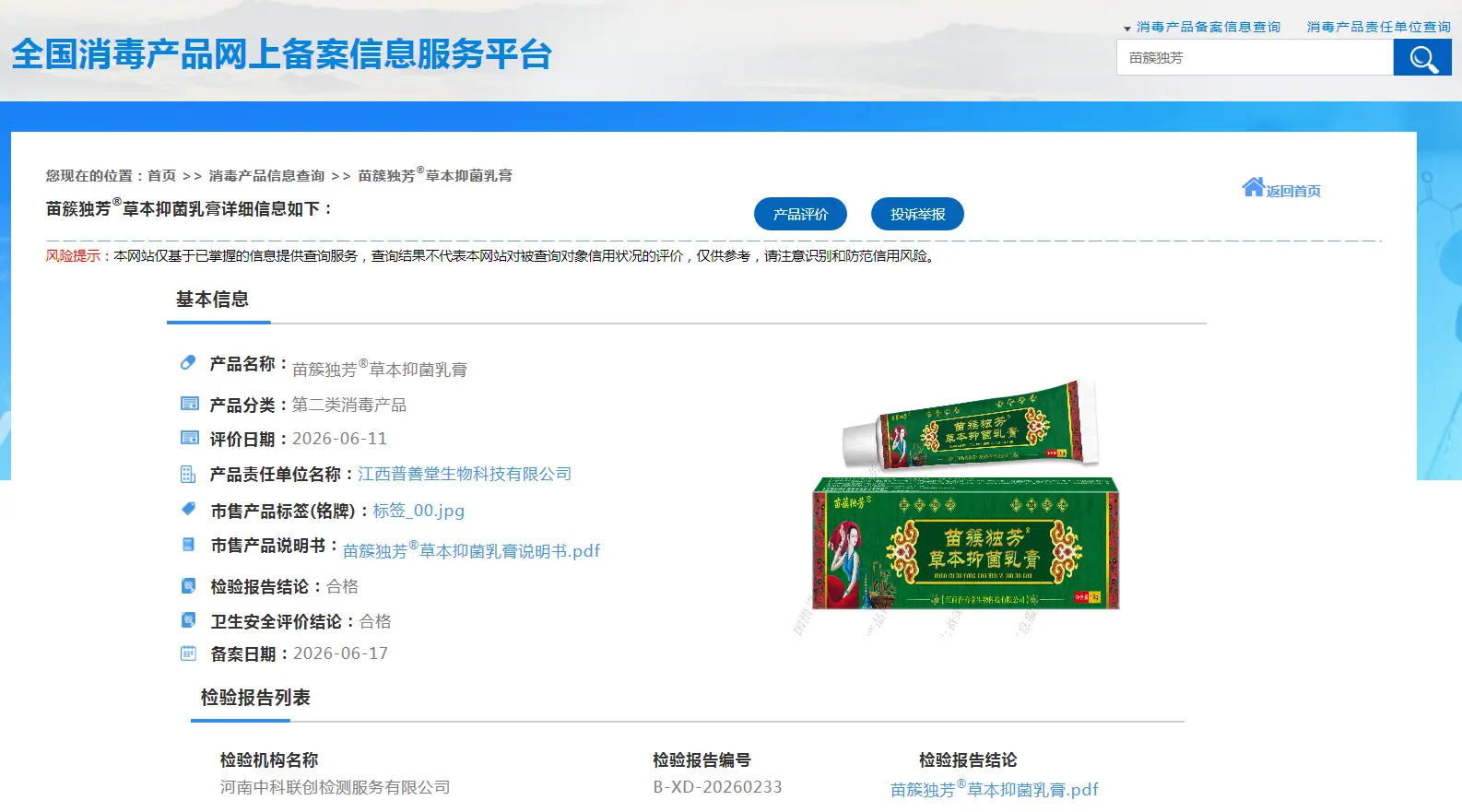Click the report icon beside 检验报告结论
1462x812 pixels.
pyautogui.click(x=188, y=585)
